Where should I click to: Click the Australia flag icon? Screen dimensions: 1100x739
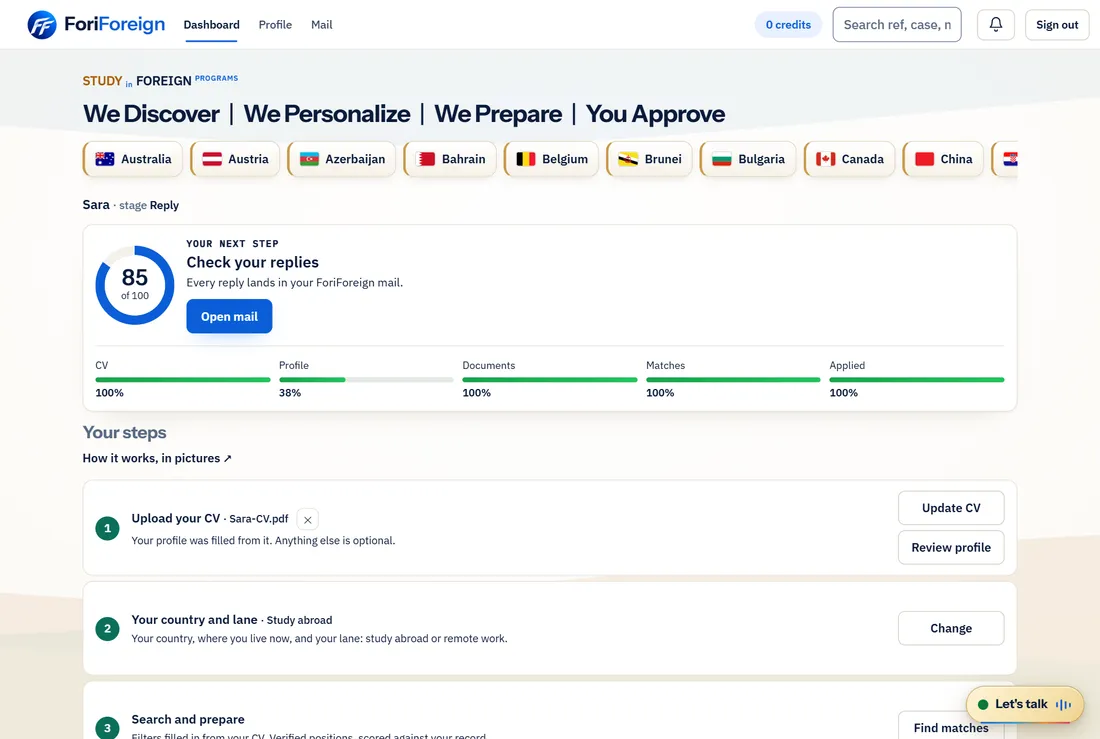point(105,159)
